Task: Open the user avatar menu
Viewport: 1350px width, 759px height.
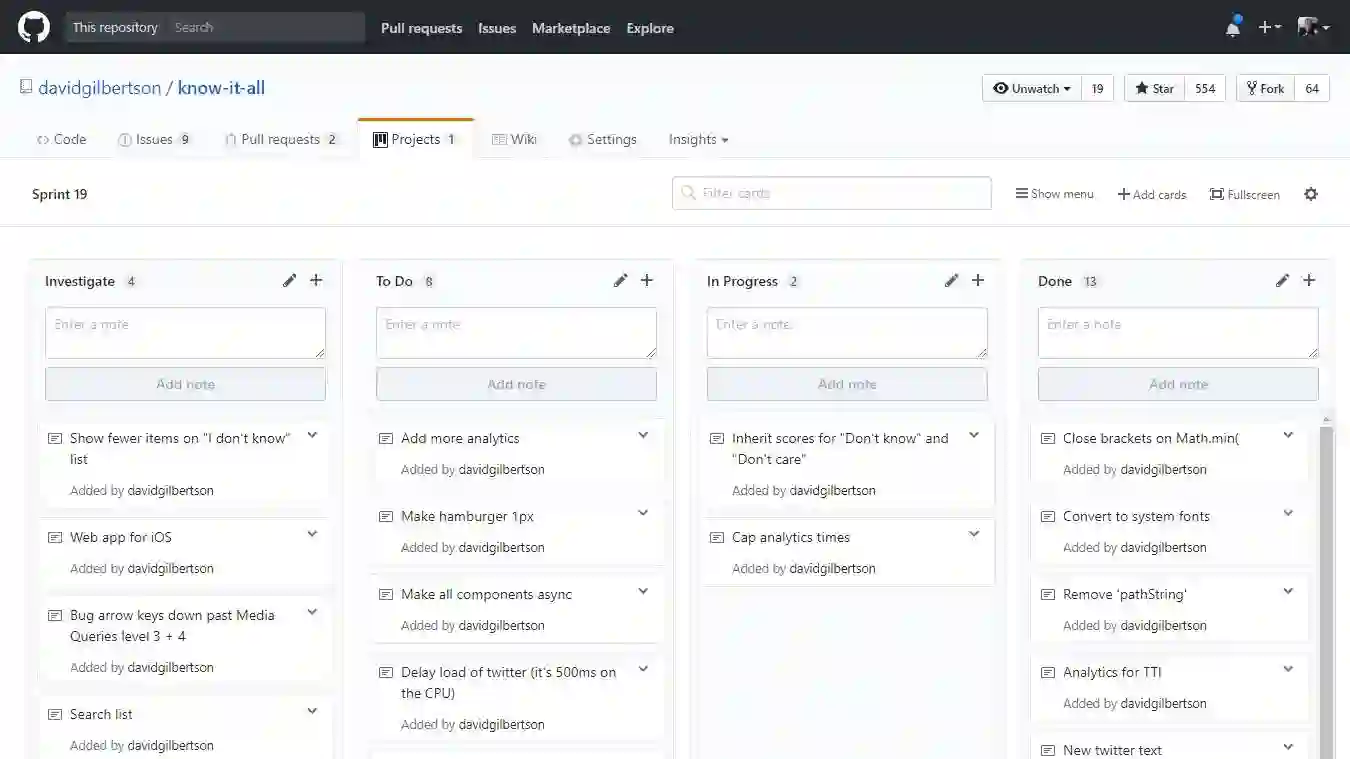Action: tap(1313, 27)
